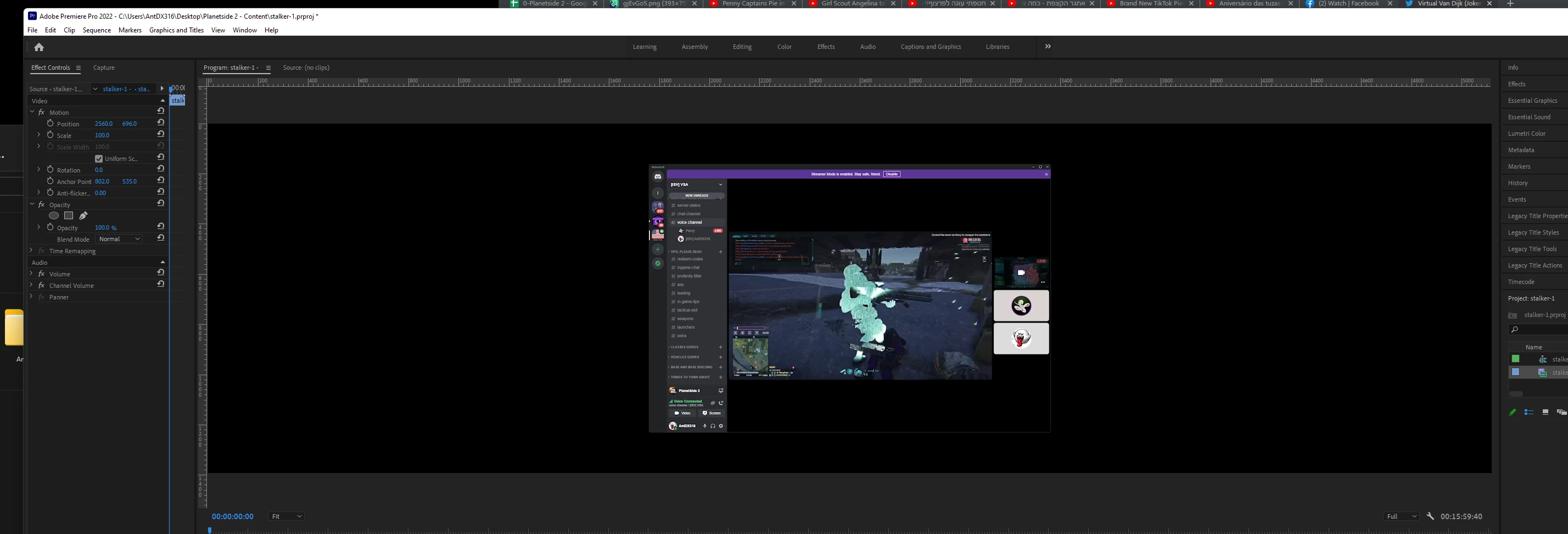Open the Full playback resolution dropdown
The height and width of the screenshot is (534, 1568).
pyautogui.click(x=1402, y=516)
